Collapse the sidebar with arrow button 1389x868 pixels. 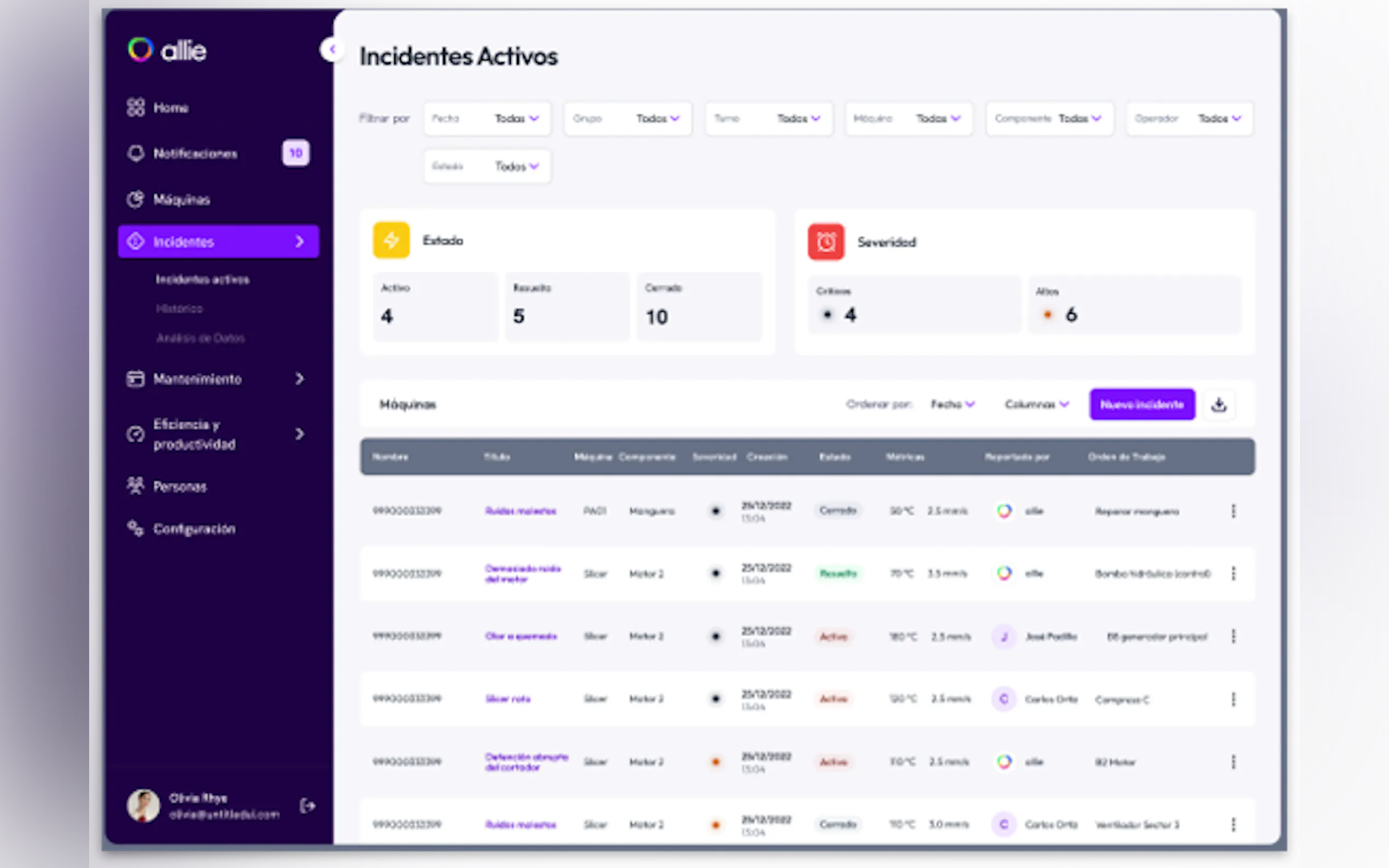click(x=332, y=50)
